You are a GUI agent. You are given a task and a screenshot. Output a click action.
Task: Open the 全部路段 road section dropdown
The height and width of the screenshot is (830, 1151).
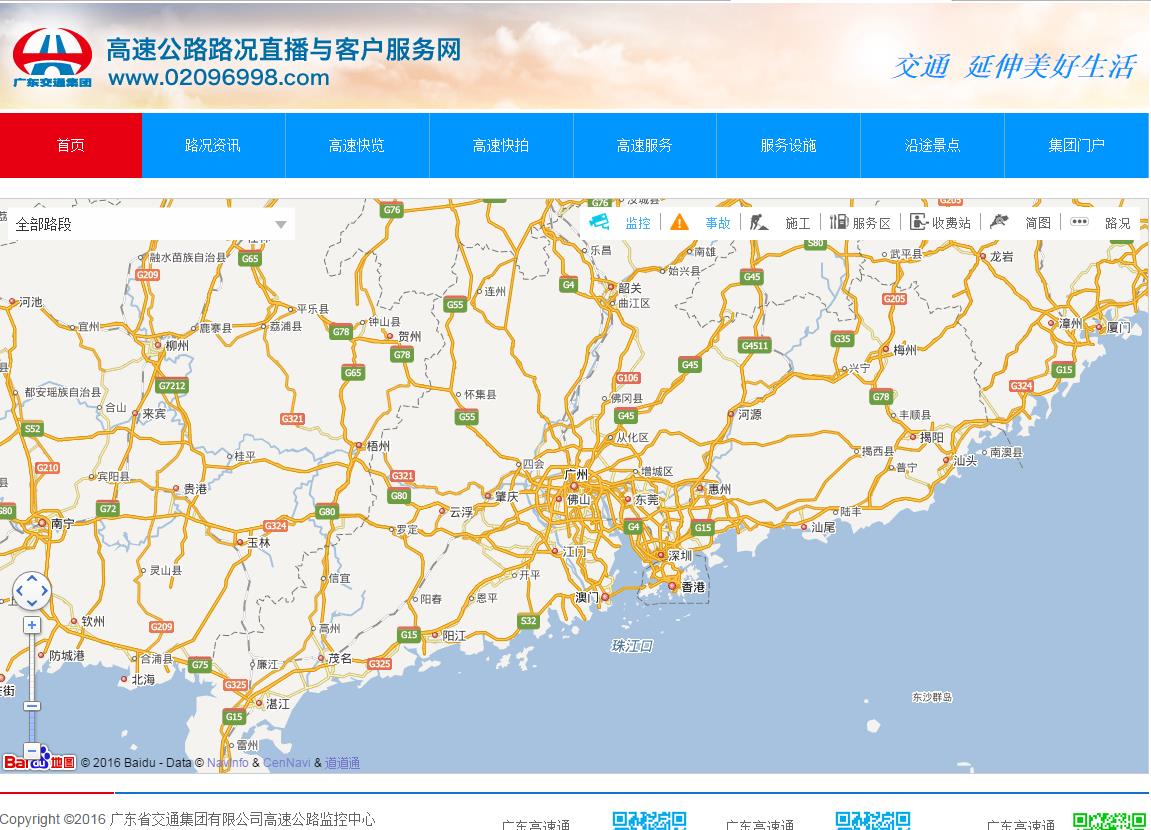pyautogui.click(x=151, y=224)
